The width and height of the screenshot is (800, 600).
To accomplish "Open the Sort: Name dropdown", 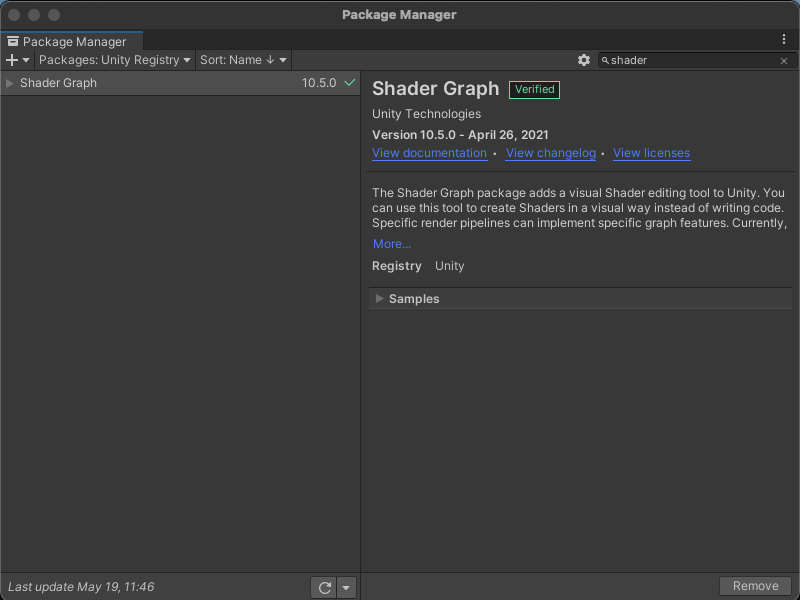I will (x=243, y=60).
